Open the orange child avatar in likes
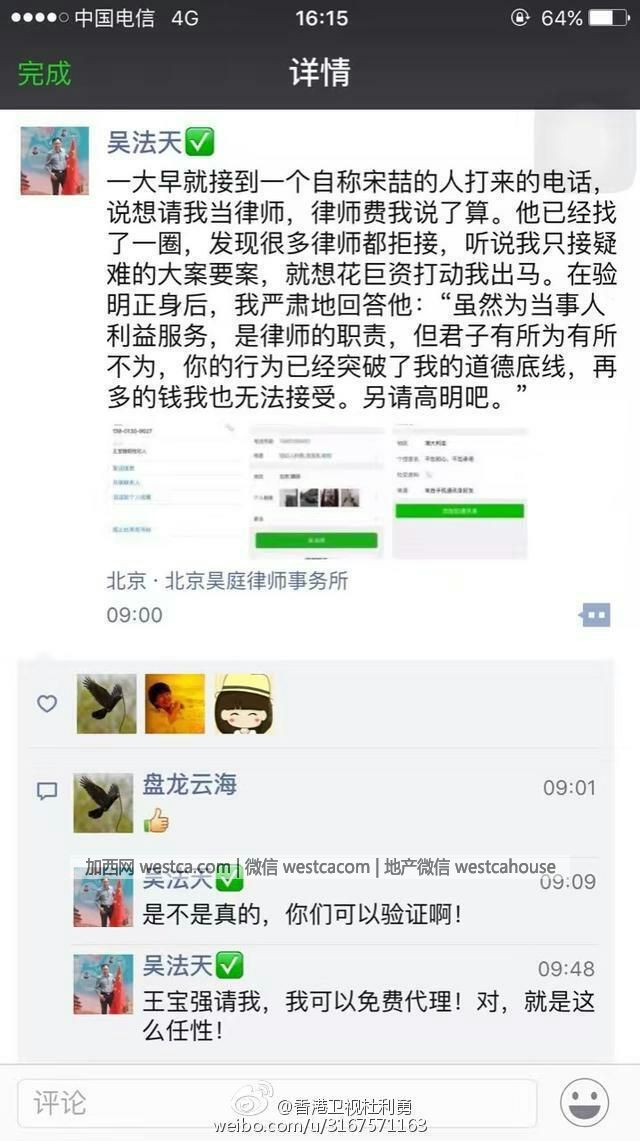 175,704
